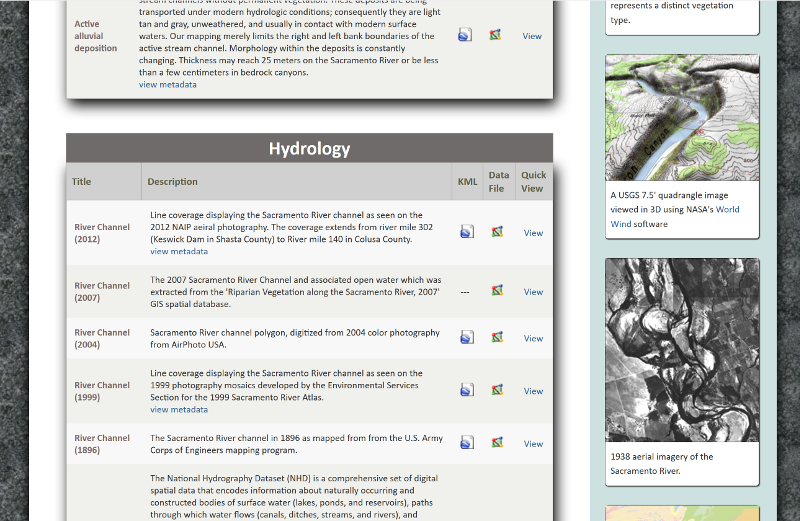Download data file for River Channel (1999)
This screenshot has width=800, height=521.
tap(496, 390)
